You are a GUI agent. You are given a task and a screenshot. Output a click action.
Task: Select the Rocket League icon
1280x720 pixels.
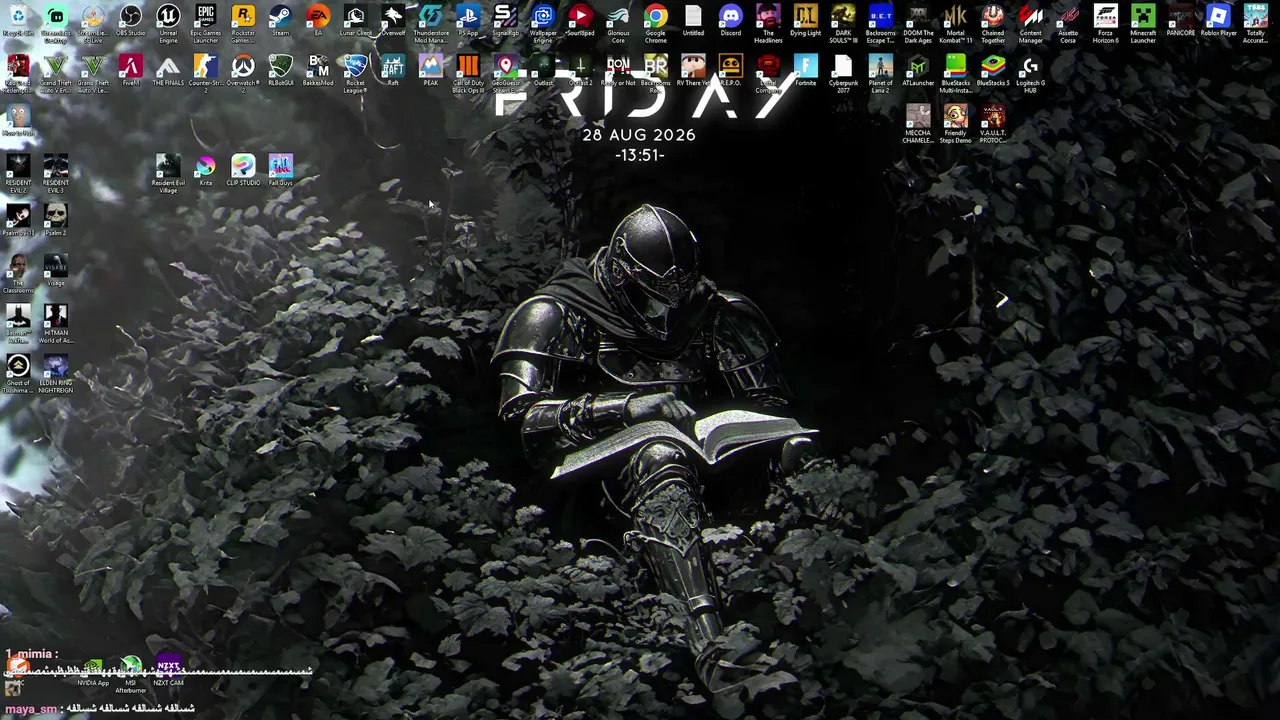tap(356, 74)
